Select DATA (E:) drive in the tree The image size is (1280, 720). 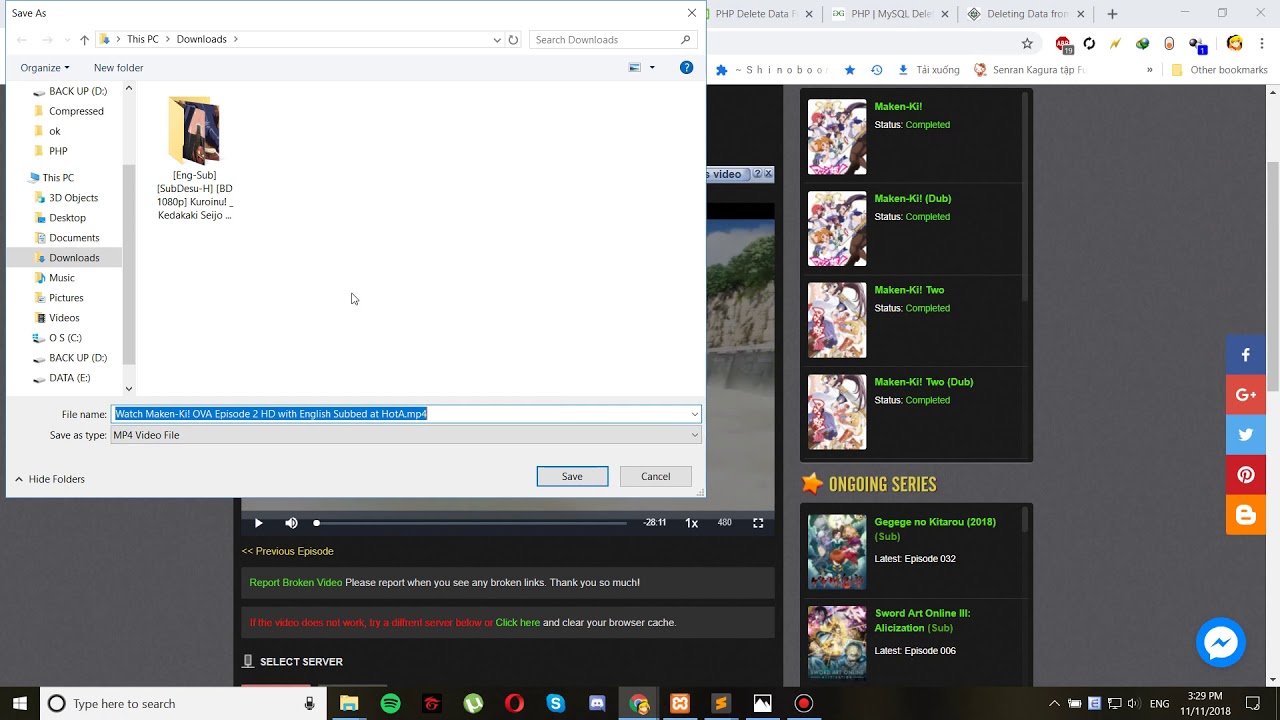pos(69,378)
